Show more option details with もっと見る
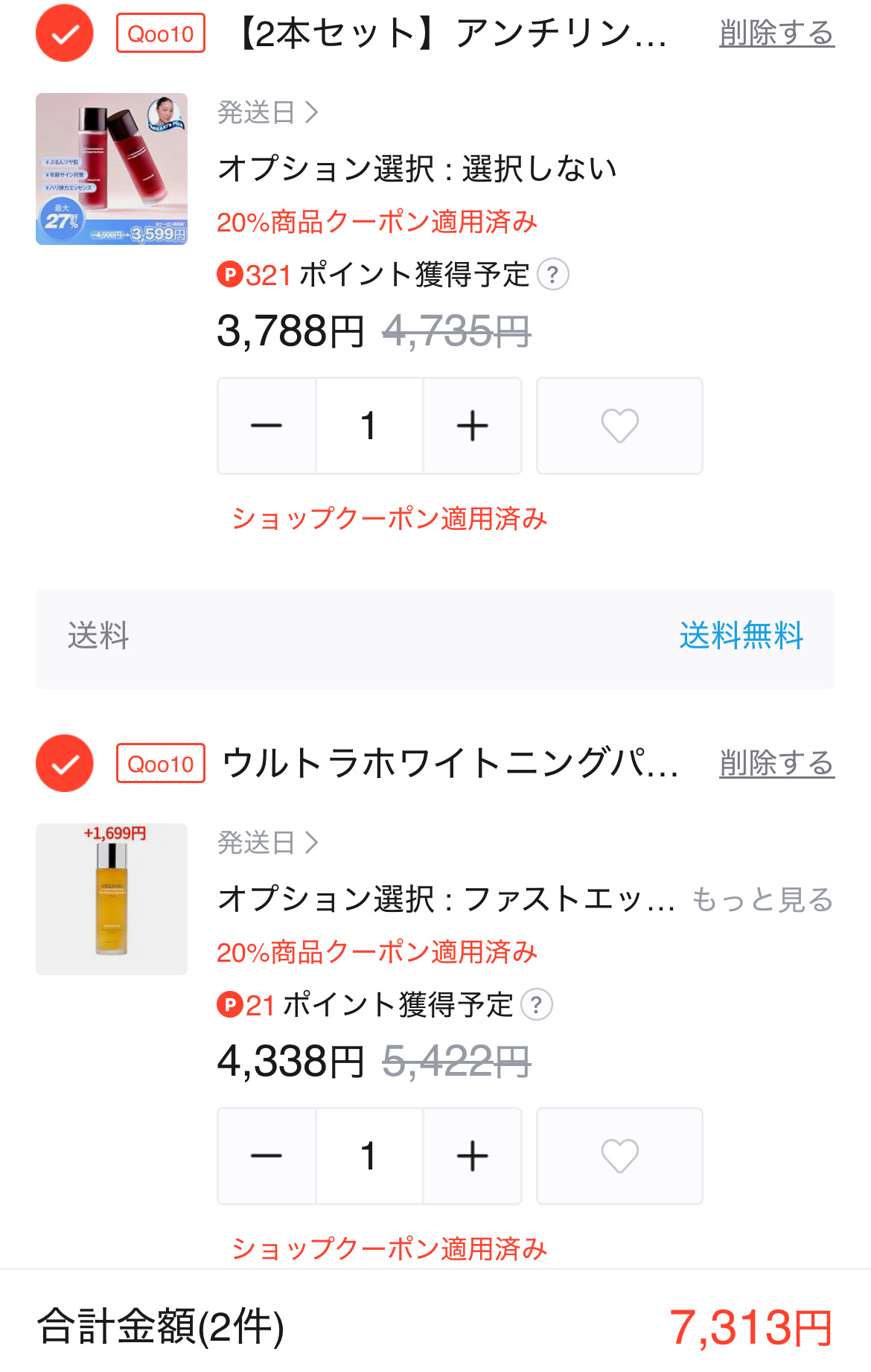This screenshot has width=871, height=1372. (x=762, y=899)
